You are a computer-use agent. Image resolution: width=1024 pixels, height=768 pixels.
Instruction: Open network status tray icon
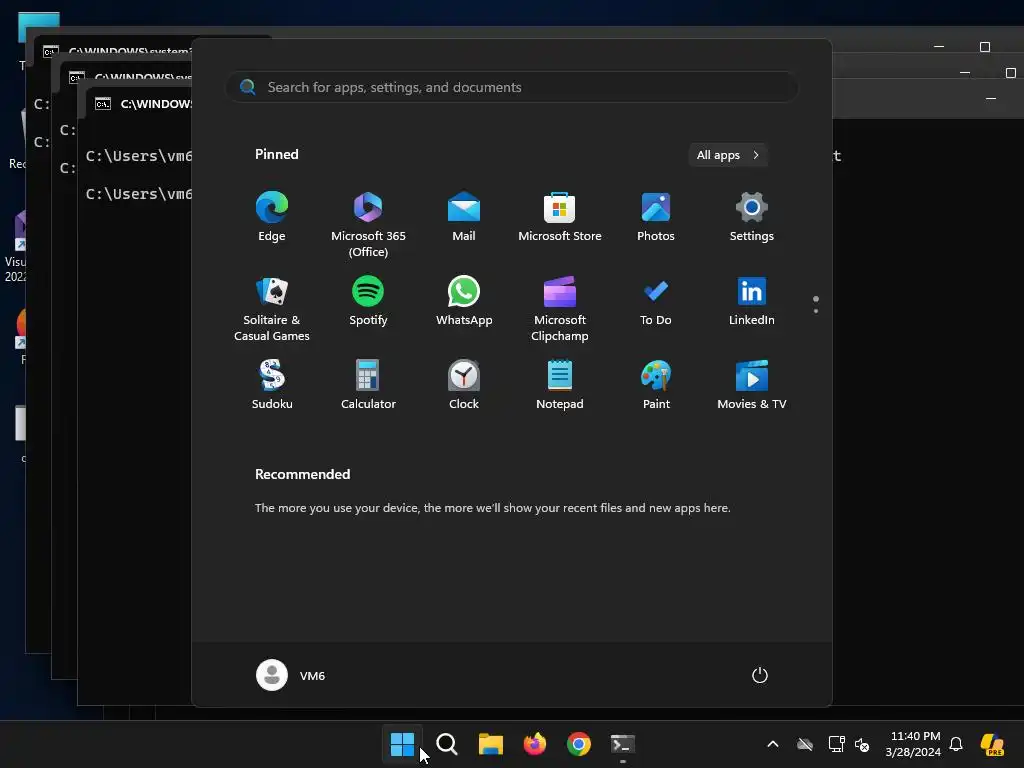pos(837,744)
